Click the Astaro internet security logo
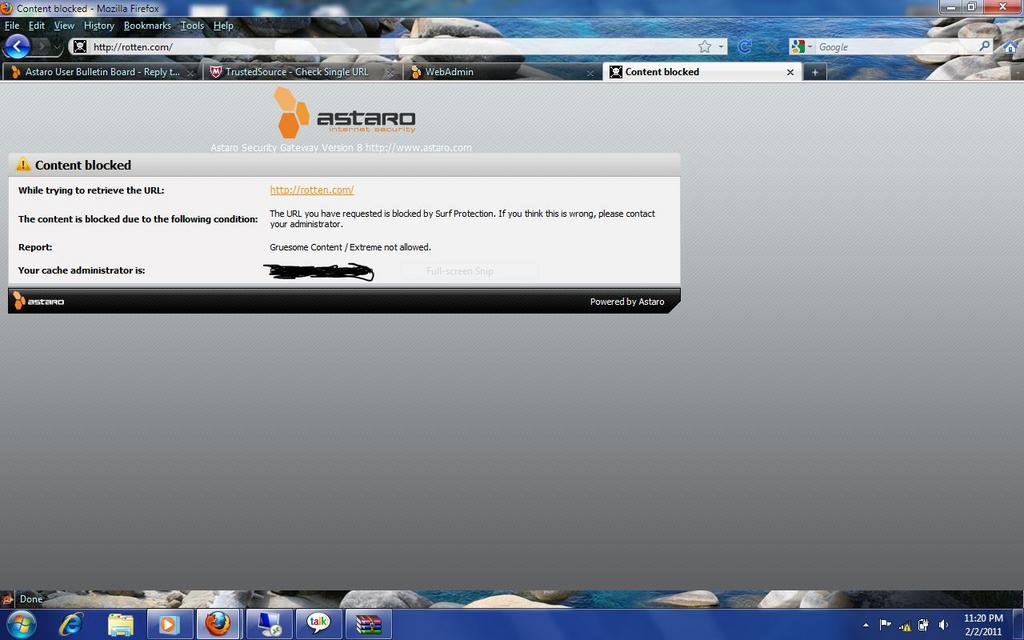The width and height of the screenshot is (1024, 640). [345, 114]
